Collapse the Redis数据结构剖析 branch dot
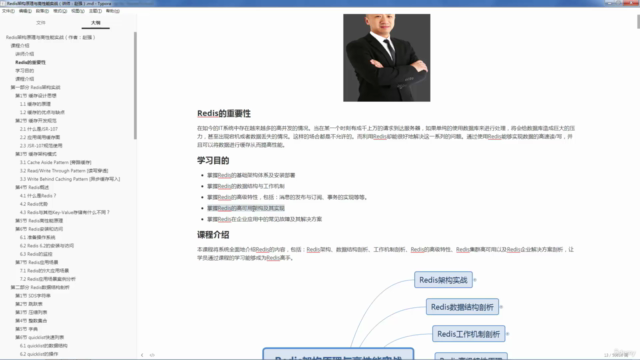The image size is (640, 360). [x=501, y=307]
